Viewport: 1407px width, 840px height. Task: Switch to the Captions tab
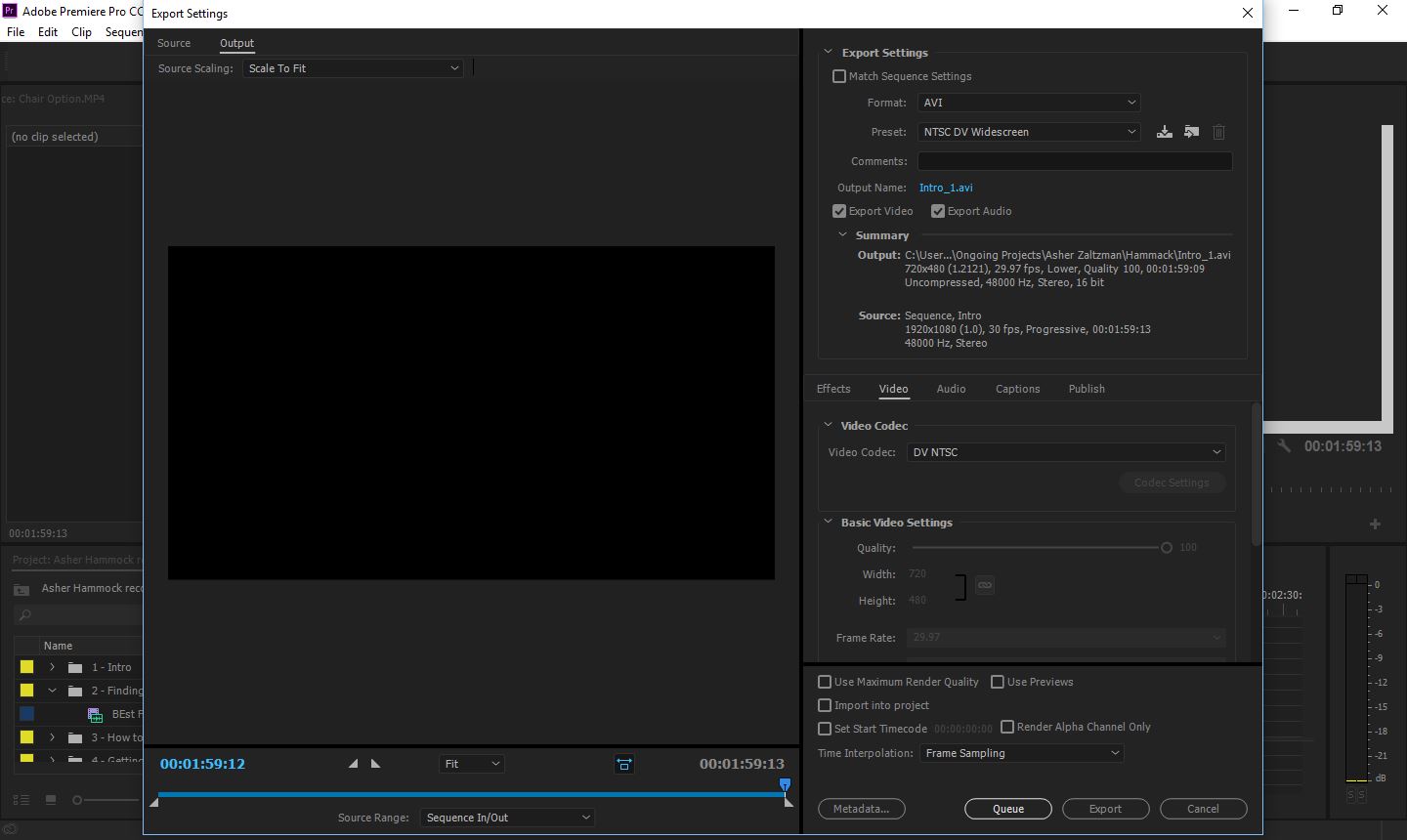(x=1017, y=389)
